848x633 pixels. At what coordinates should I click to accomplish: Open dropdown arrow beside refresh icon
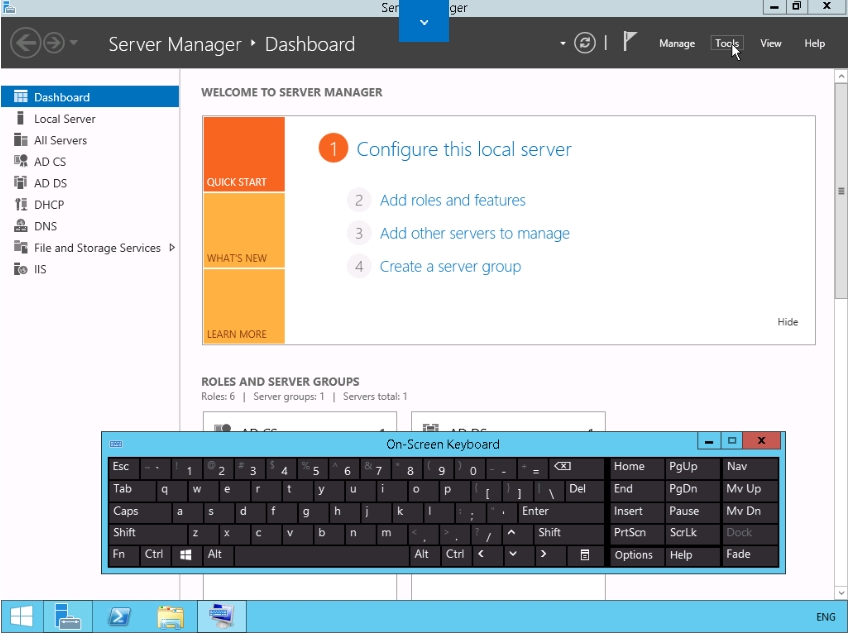coord(563,43)
